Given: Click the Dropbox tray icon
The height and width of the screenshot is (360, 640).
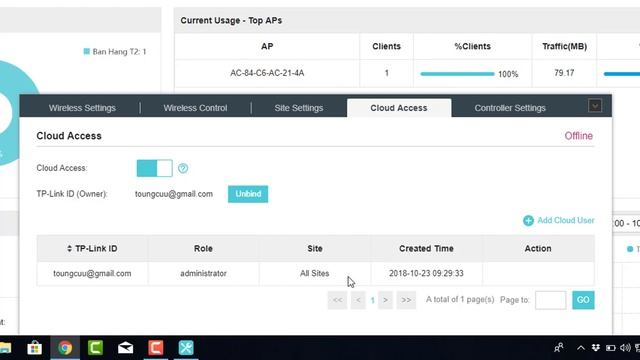Looking at the screenshot, I should [596, 348].
